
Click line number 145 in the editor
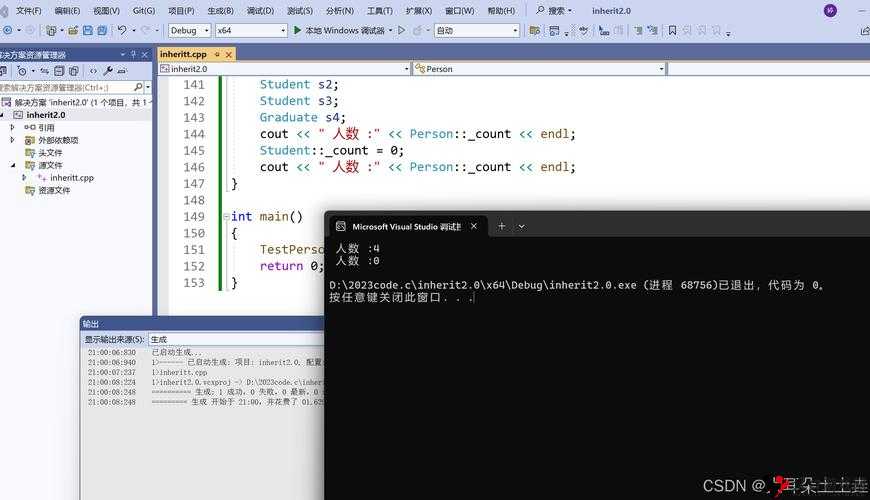pos(194,150)
